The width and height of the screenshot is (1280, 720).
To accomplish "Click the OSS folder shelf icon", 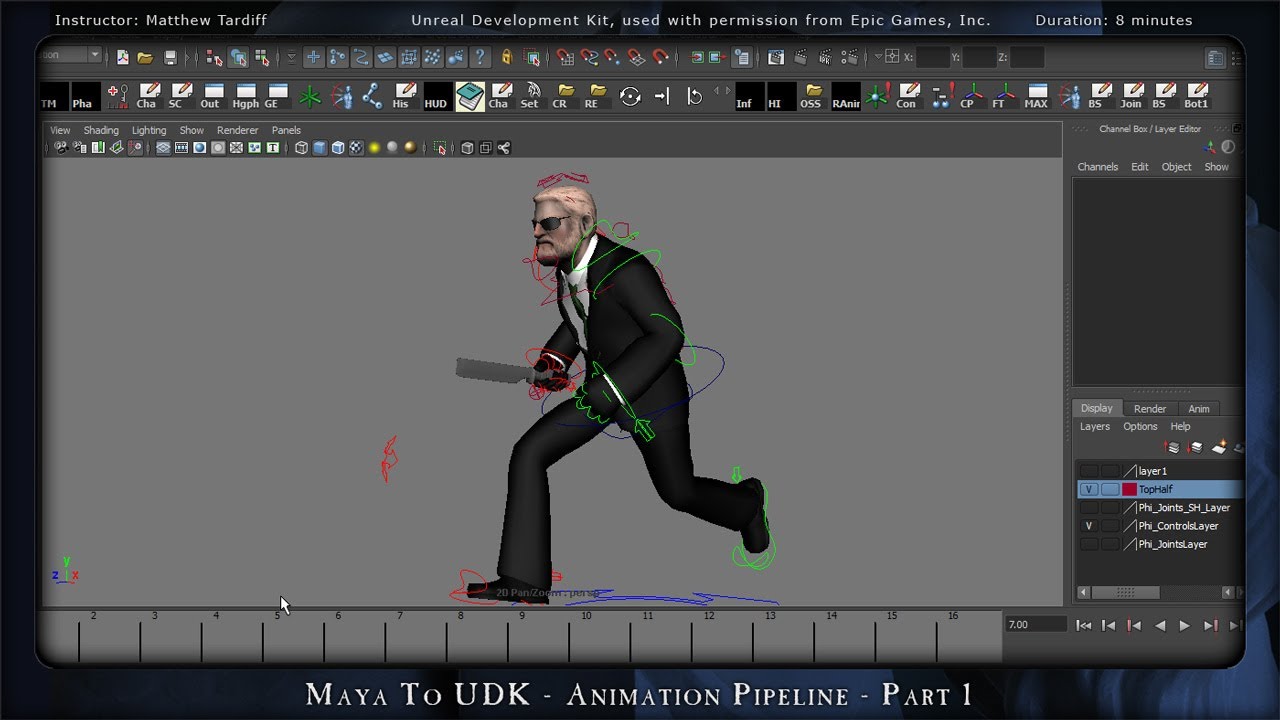I will (811, 97).
